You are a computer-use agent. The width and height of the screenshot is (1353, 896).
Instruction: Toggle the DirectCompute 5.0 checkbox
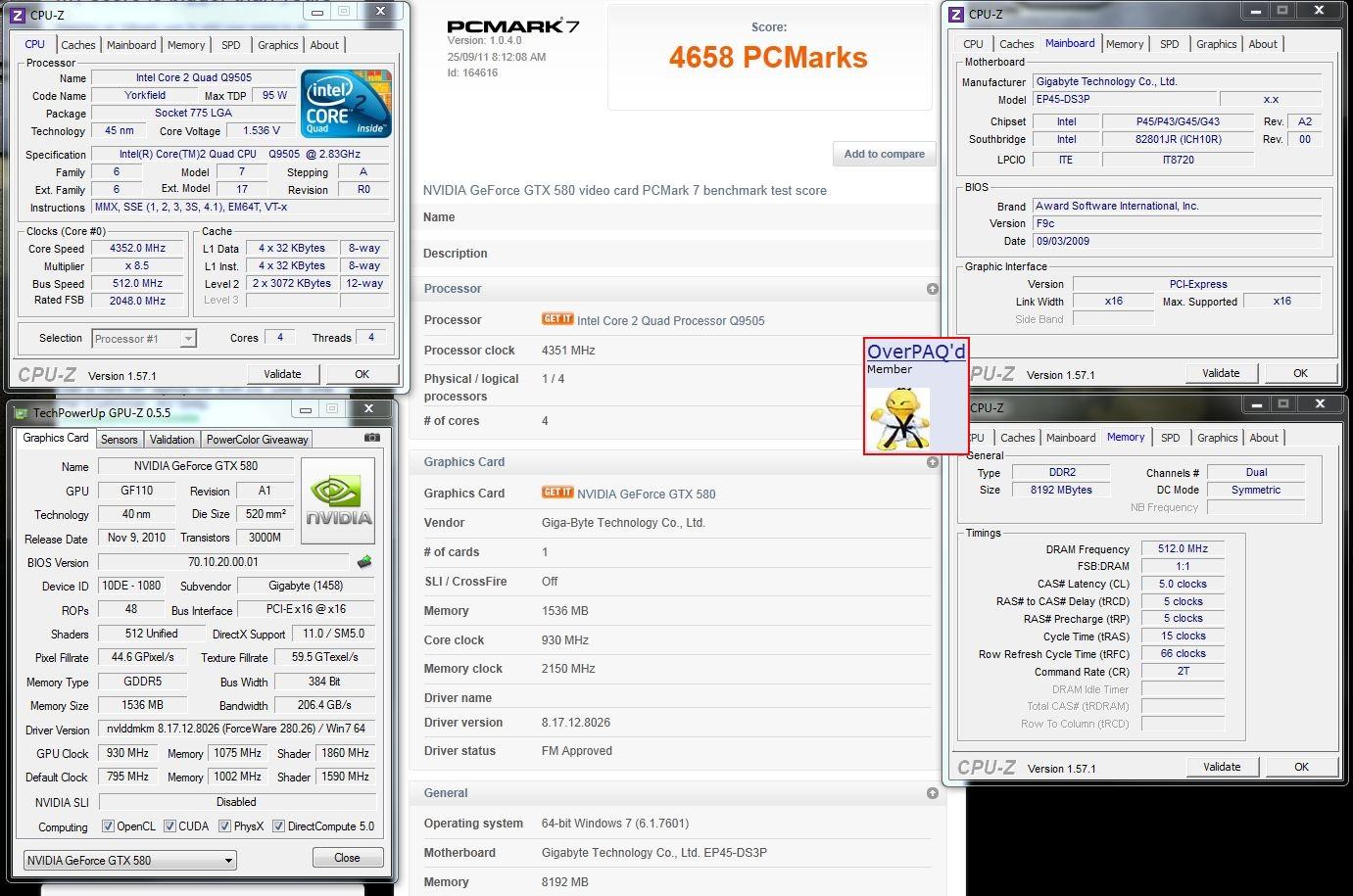tap(278, 825)
